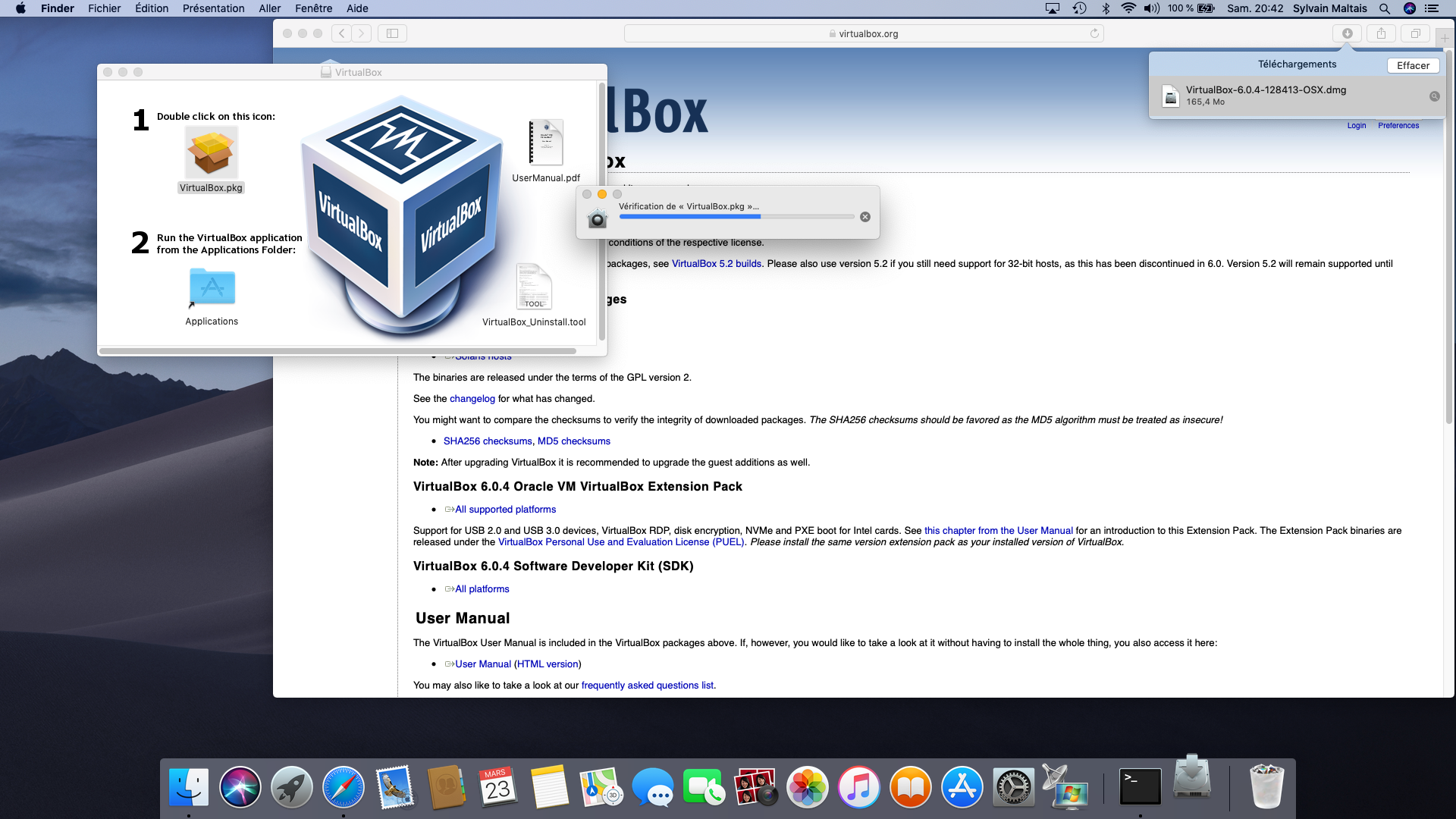Image resolution: width=1456 pixels, height=819 pixels.
Task: Open the UserManual.pdf file icon
Action: (x=546, y=143)
